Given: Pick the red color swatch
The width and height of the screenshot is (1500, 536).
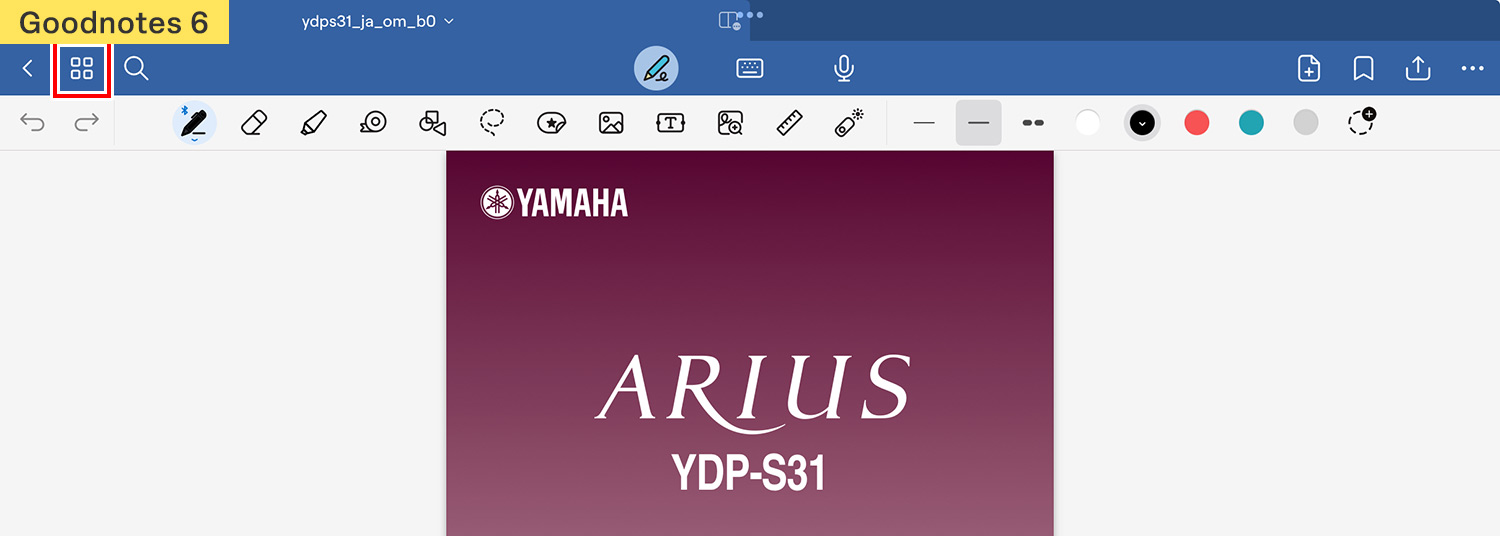Looking at the screenshot, I should (1197, 123).
